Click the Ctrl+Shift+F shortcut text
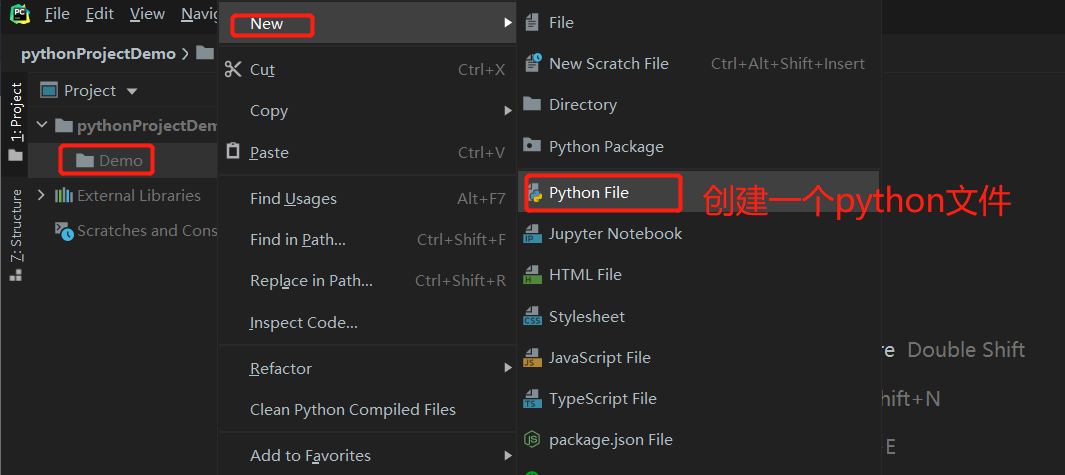The image size is (1065, 475). click(461, 239)
